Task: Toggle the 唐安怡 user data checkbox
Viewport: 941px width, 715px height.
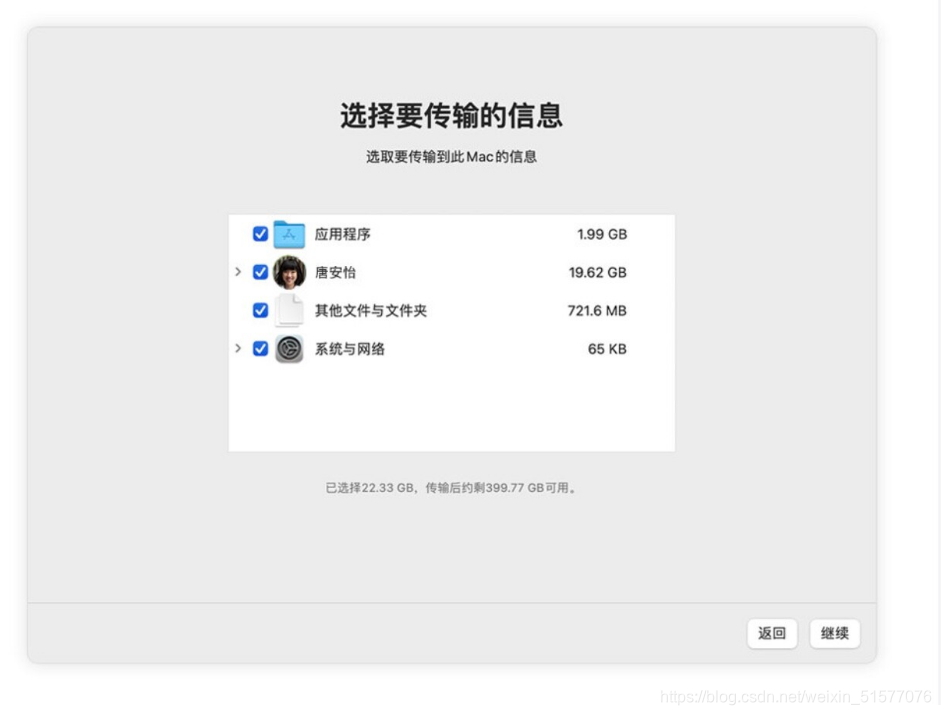Action: (x=260, y=272)
